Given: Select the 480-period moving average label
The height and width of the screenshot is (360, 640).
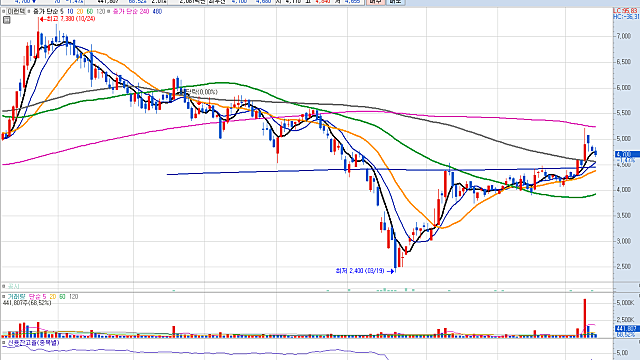Looking at the screenshot, I should (157, 12).
